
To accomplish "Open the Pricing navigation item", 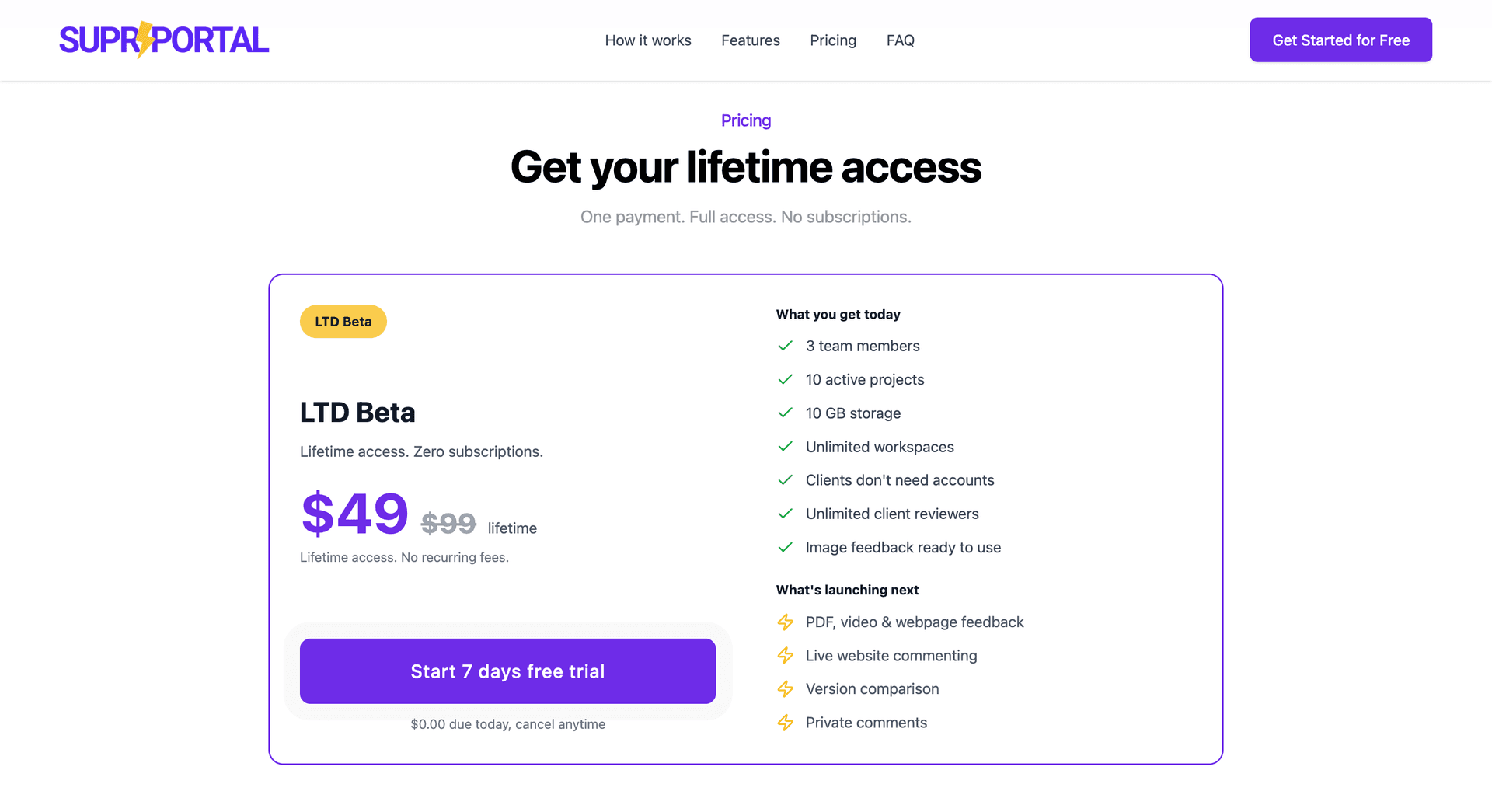I will [x=833, y=40].
